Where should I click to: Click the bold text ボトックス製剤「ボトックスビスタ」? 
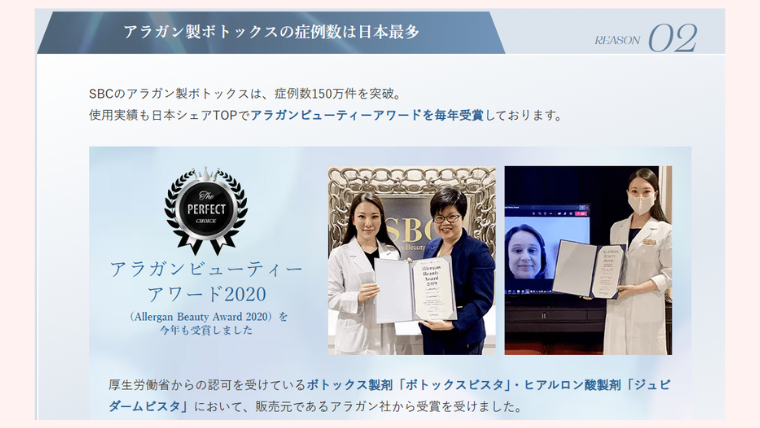click(407, 385)
